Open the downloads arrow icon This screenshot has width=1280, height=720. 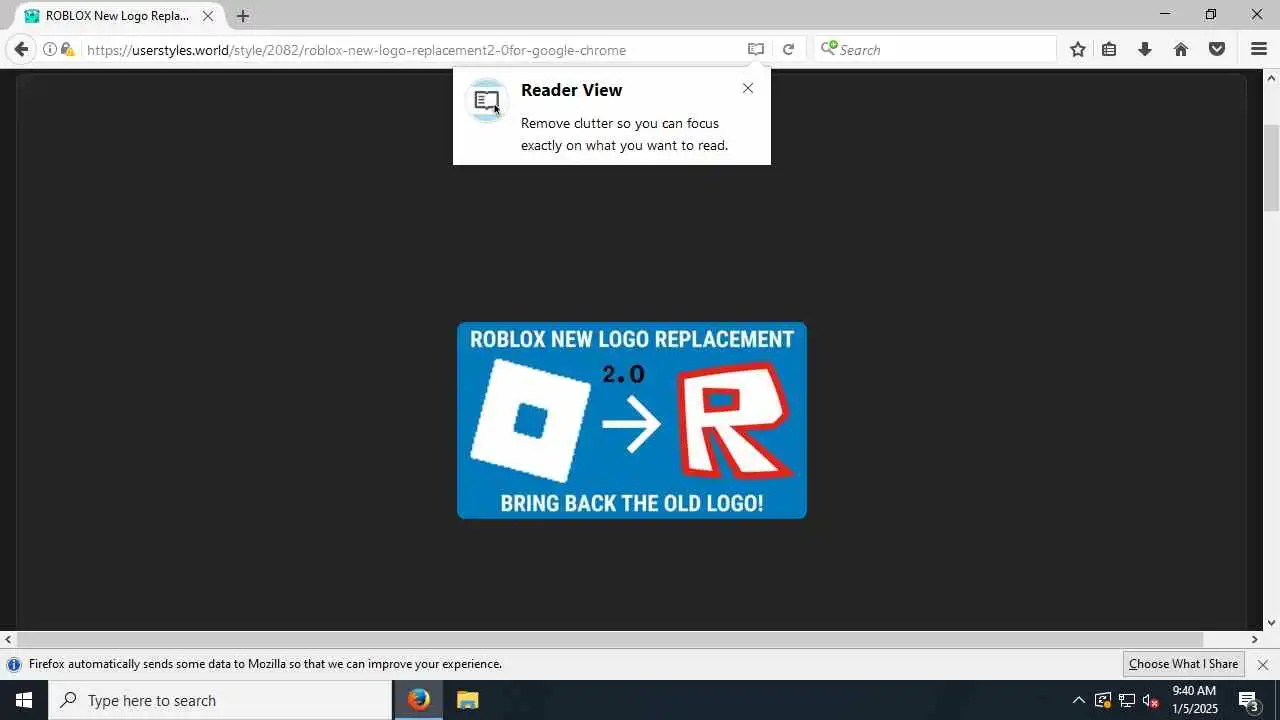coord(1145,49)
